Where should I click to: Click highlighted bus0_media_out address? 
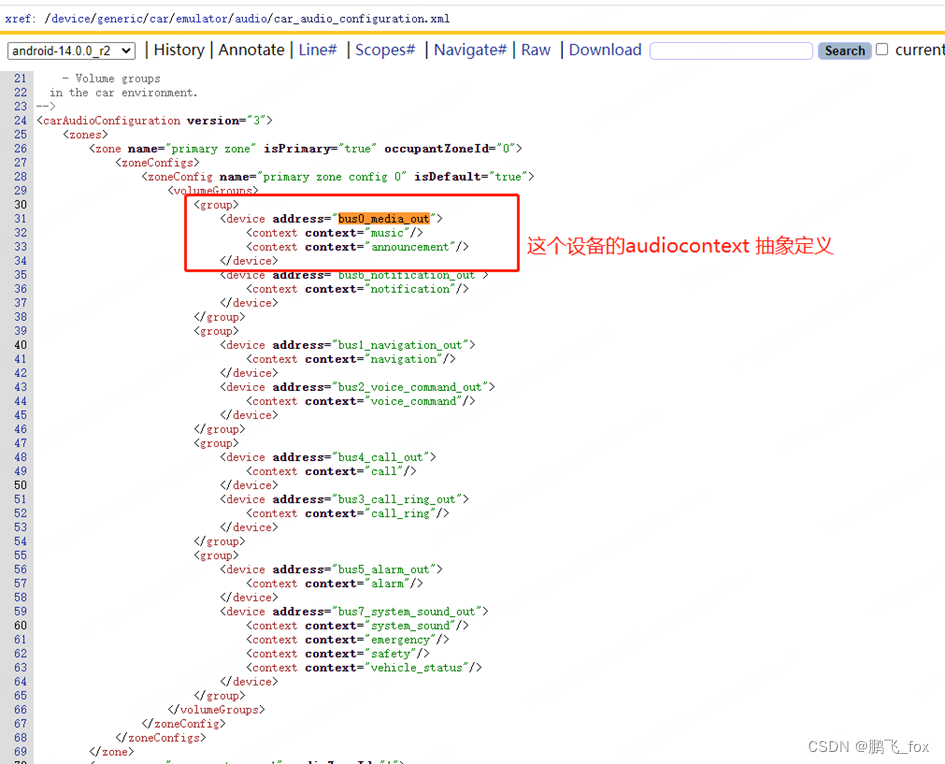pyautogui.click(x=384, y=219)
